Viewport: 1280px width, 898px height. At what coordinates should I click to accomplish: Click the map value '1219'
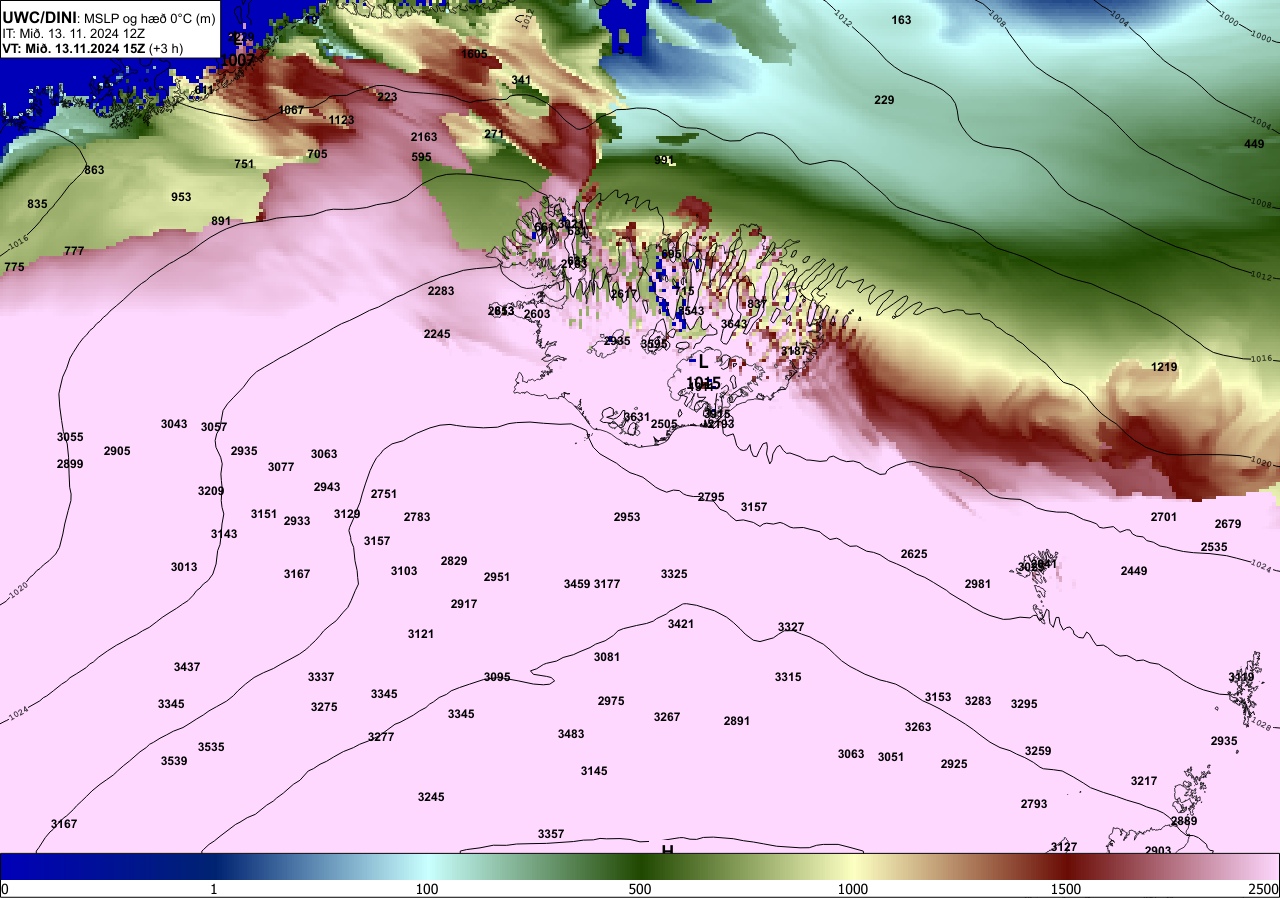tap(1164, 367)
